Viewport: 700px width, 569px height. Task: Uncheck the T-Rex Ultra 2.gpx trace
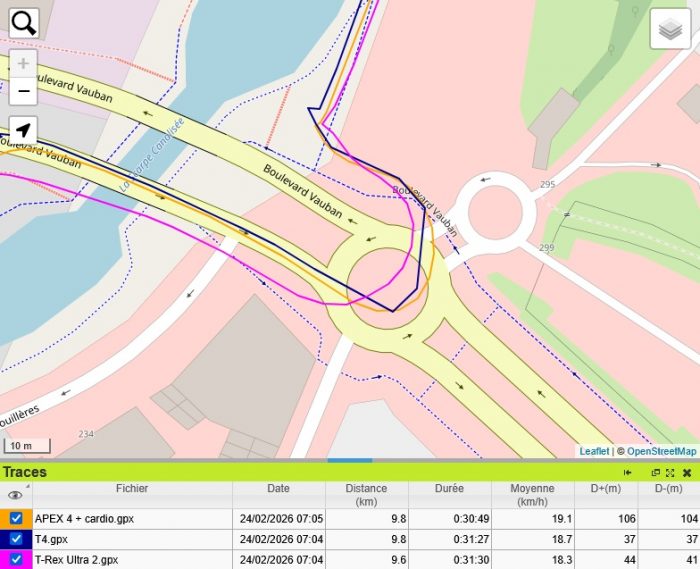pos(16,559)
